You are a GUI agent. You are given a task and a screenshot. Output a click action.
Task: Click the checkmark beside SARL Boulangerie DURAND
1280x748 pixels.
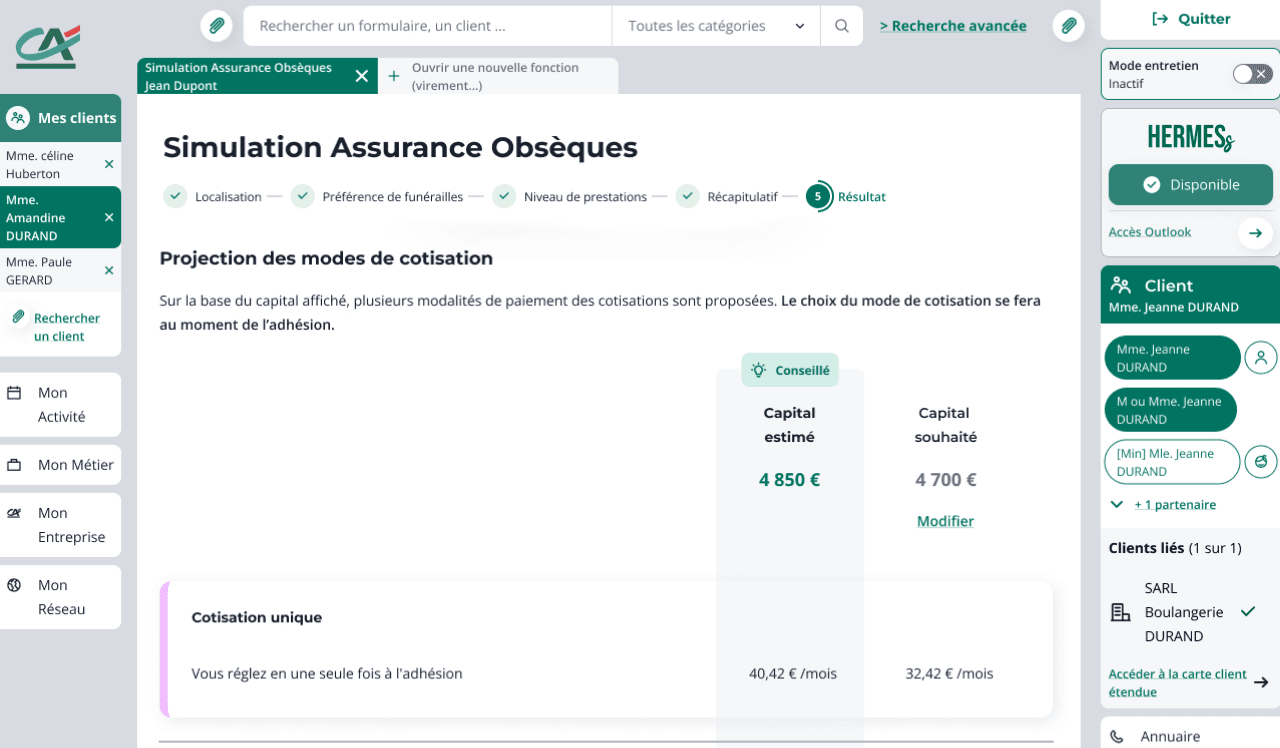1247,611
